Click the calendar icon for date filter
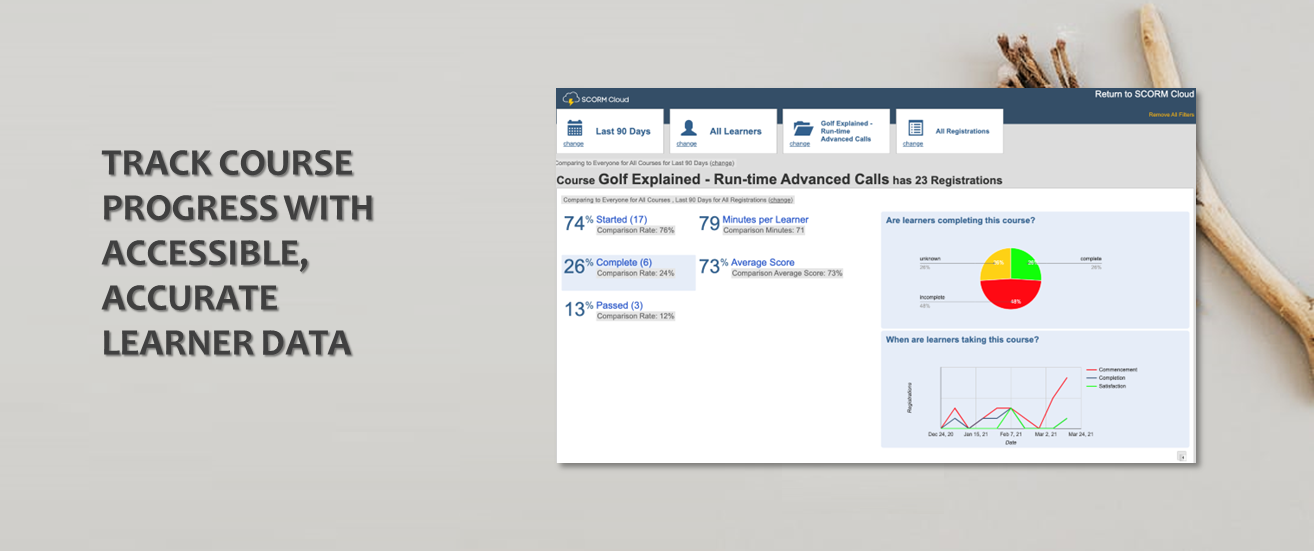Viewport: 1314px width, 551px height. coord(575,128)
